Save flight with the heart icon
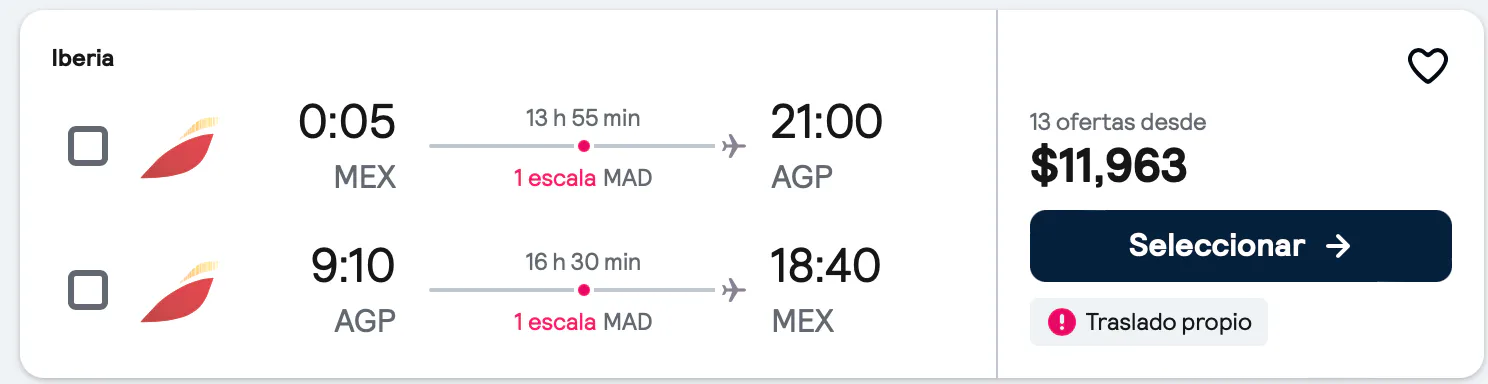 (x=1427, y=67)
